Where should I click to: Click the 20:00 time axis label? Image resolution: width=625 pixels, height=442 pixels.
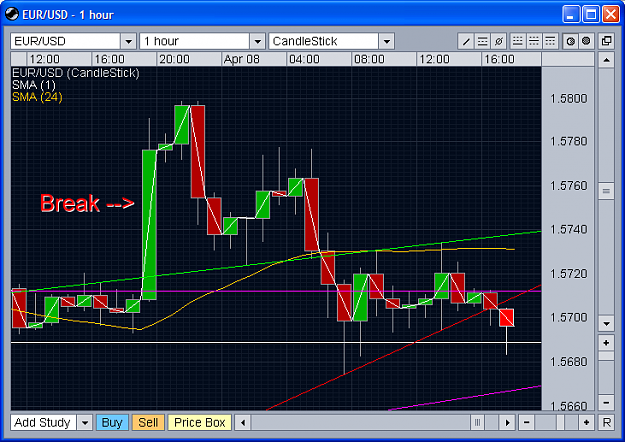pyautogui.click(x=174, y=59)
